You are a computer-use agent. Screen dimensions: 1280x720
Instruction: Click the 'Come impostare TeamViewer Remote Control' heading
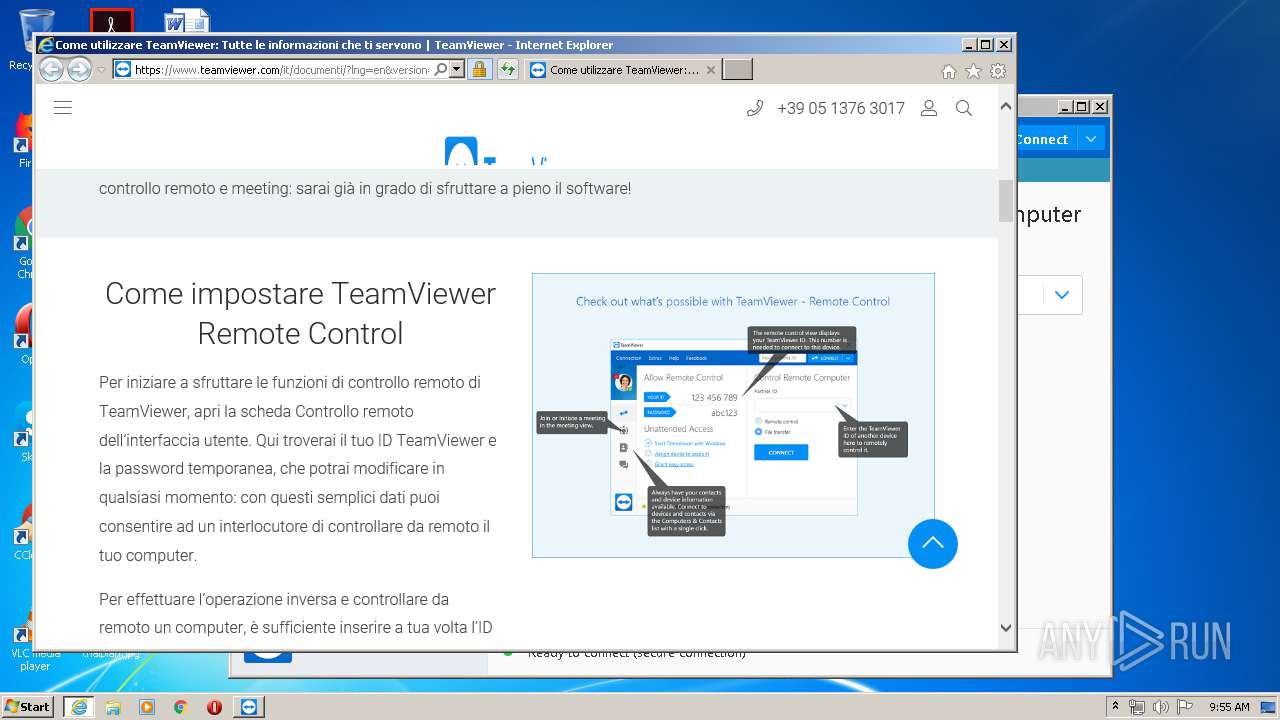click(300, 313)
